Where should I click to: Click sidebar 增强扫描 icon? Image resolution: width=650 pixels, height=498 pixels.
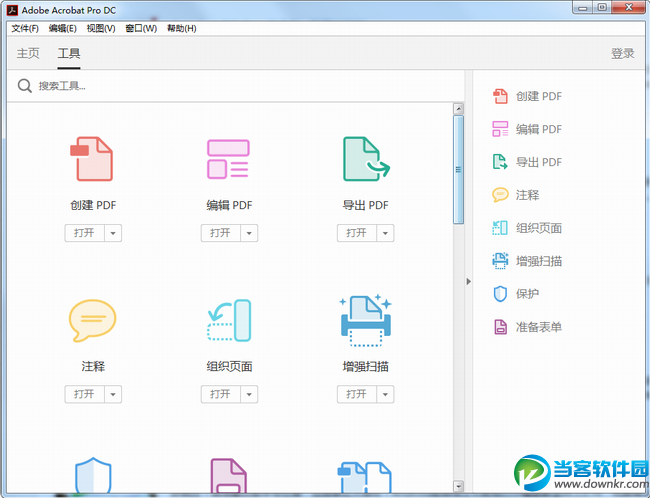(x=500, y=261)
